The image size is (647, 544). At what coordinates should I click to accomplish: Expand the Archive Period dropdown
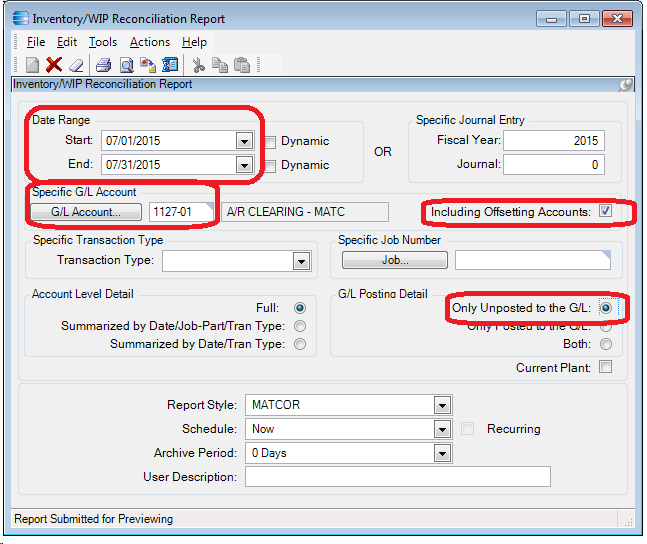442,453
